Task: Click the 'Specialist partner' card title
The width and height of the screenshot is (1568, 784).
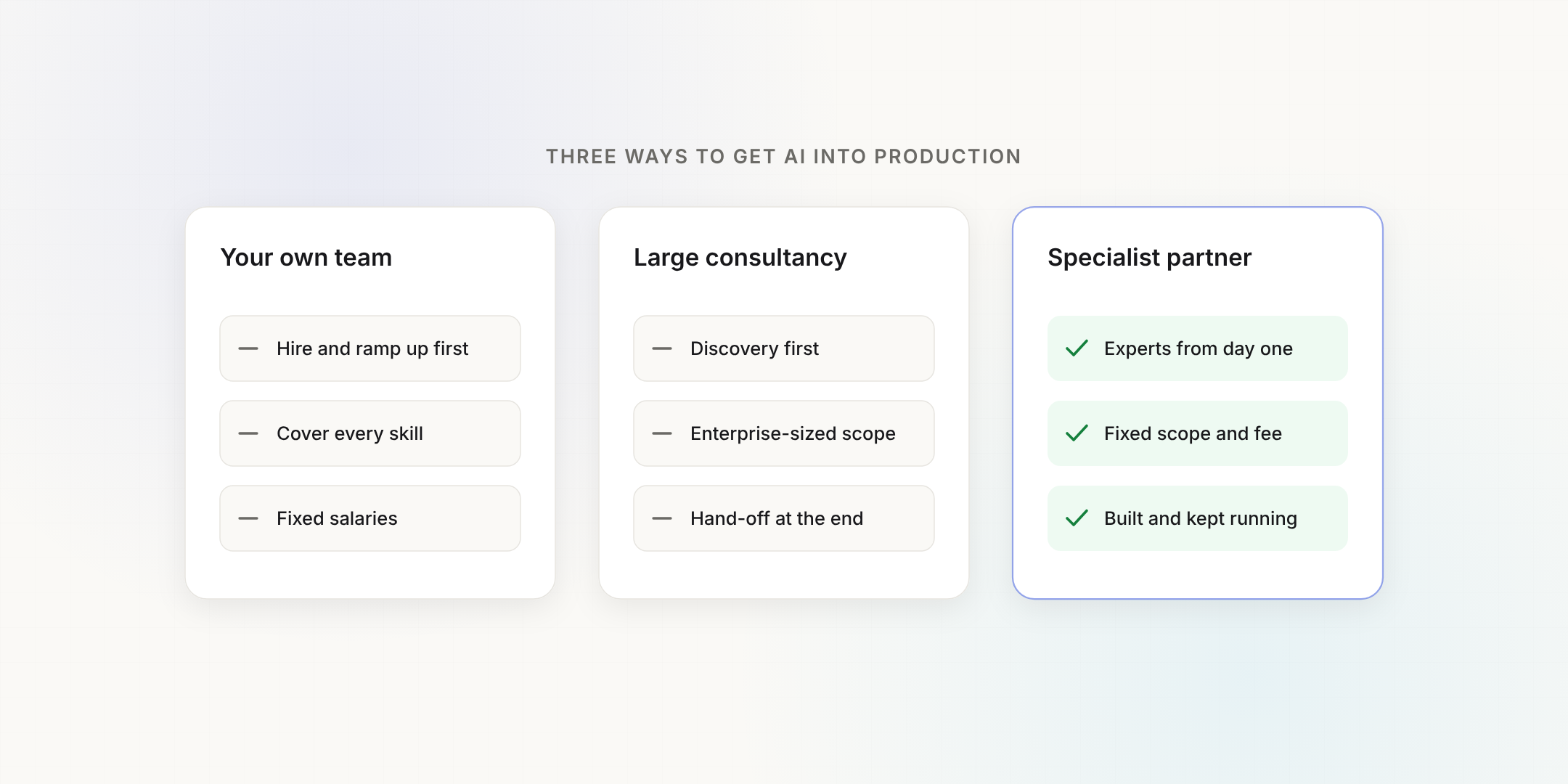Action: coord(1150,258)
